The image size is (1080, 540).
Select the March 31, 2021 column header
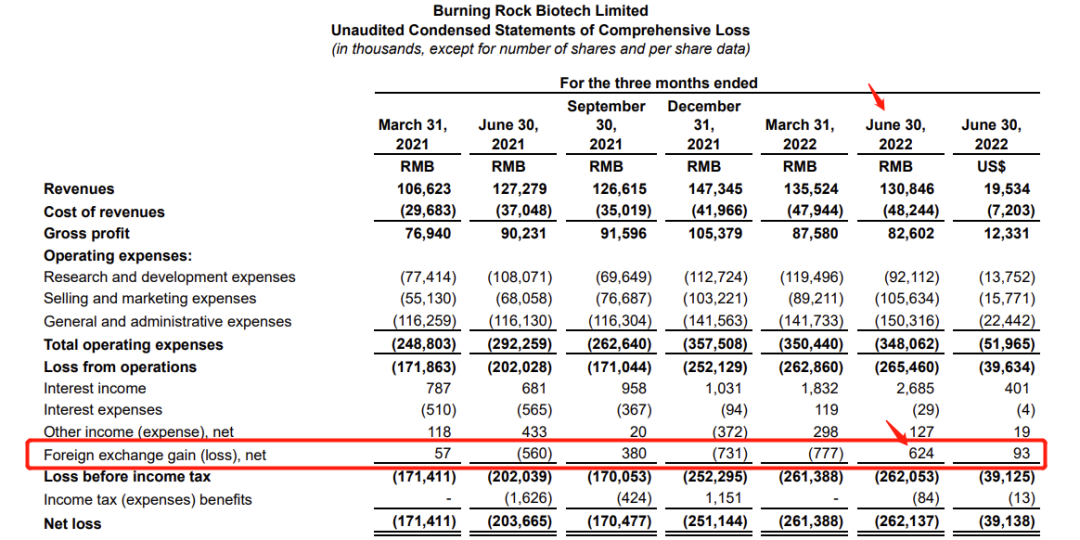(x=413, y=135)
